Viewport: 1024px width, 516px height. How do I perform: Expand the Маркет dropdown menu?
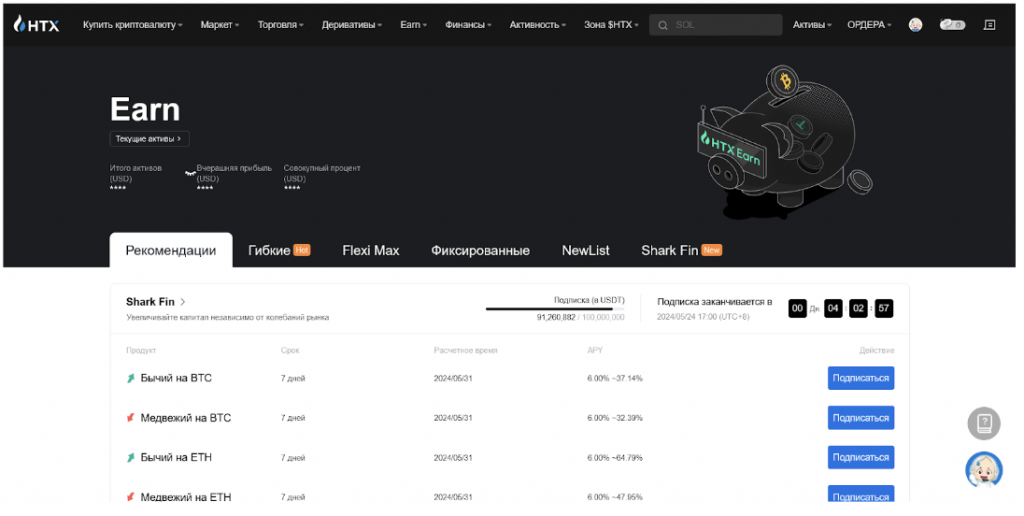220,25
